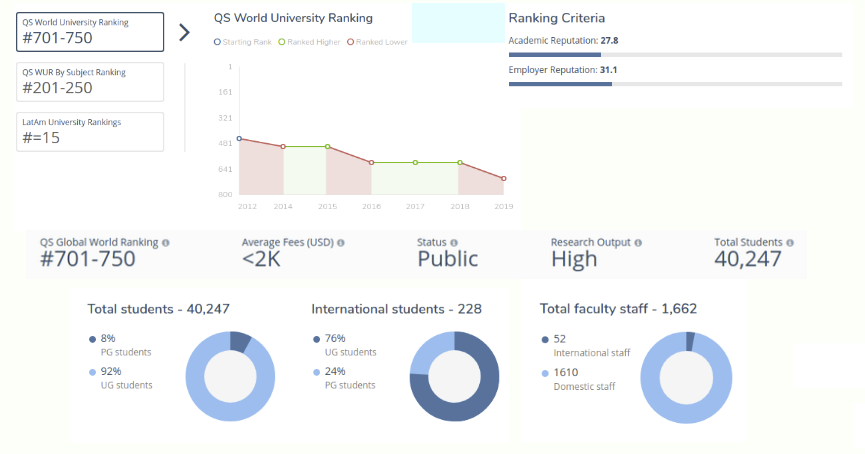Select the QS WUR By Subject Ranking card
865x454 pixels.
(x=90, y=82)
